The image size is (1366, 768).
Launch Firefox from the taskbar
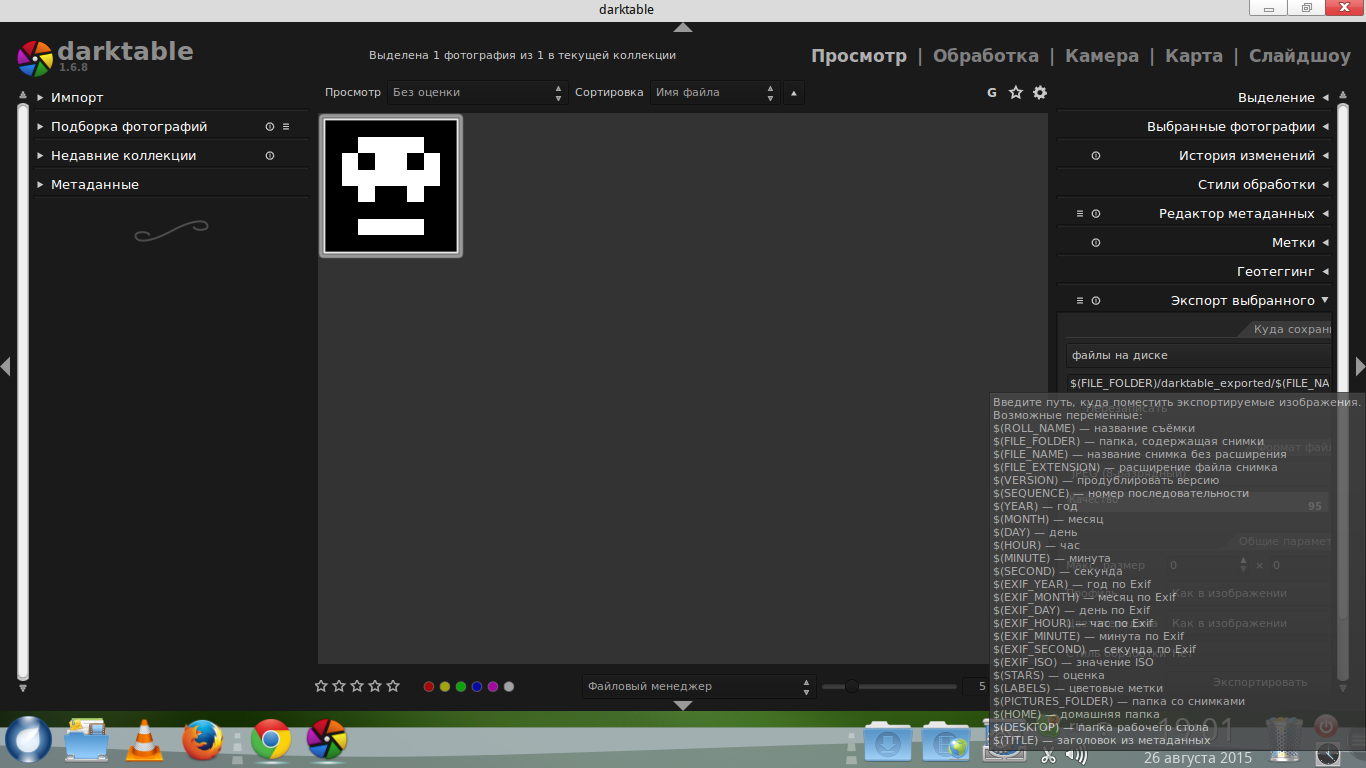click(x=203, y=741)
